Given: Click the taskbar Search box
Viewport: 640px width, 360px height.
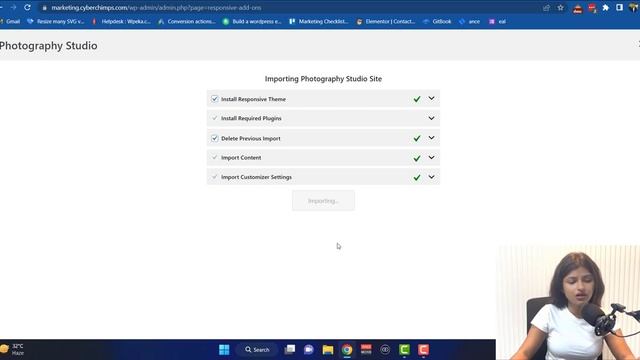Looking at the screenshot, I should point(257,350).
